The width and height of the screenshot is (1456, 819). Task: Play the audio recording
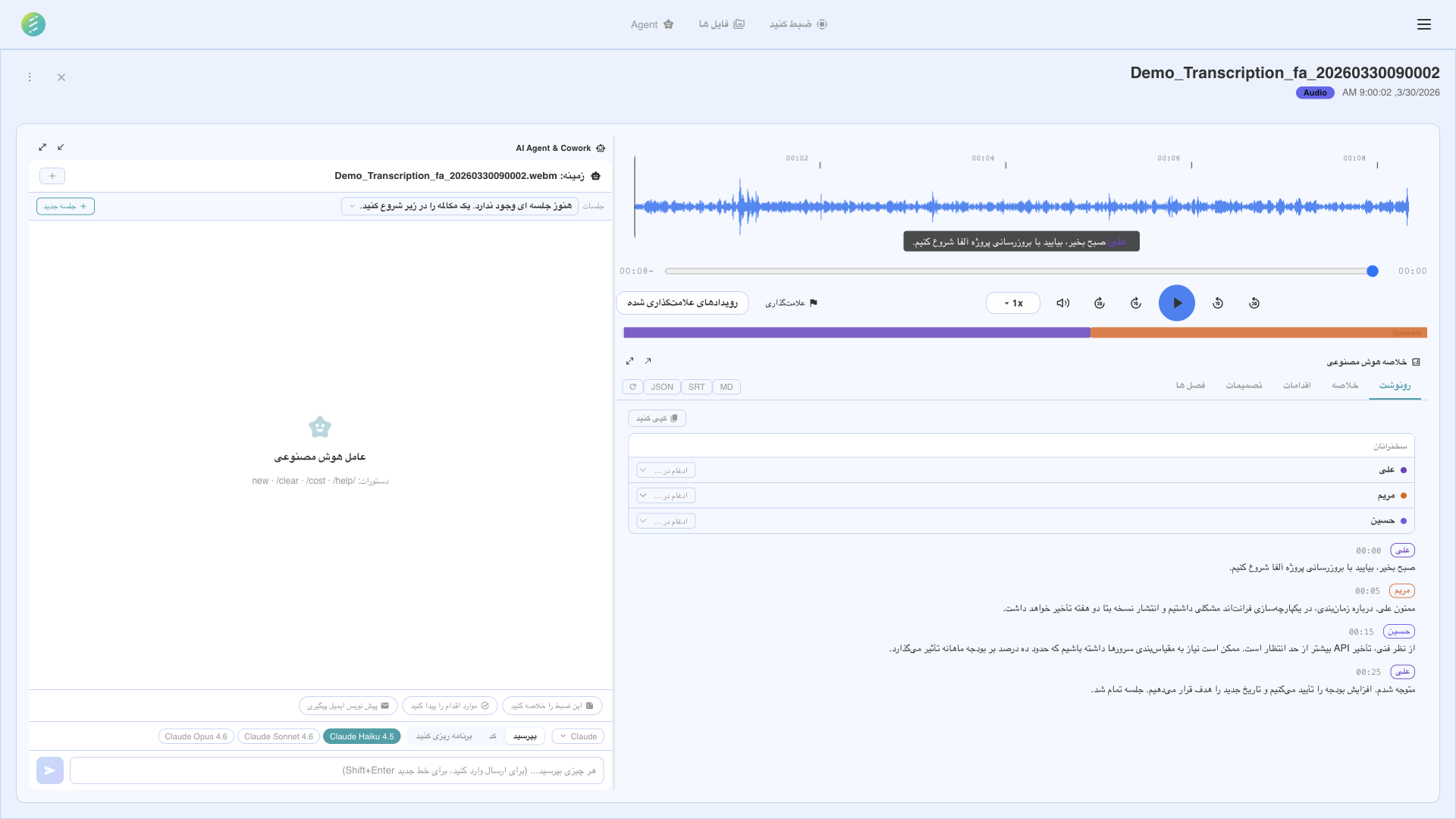[x=1176, y=303]
